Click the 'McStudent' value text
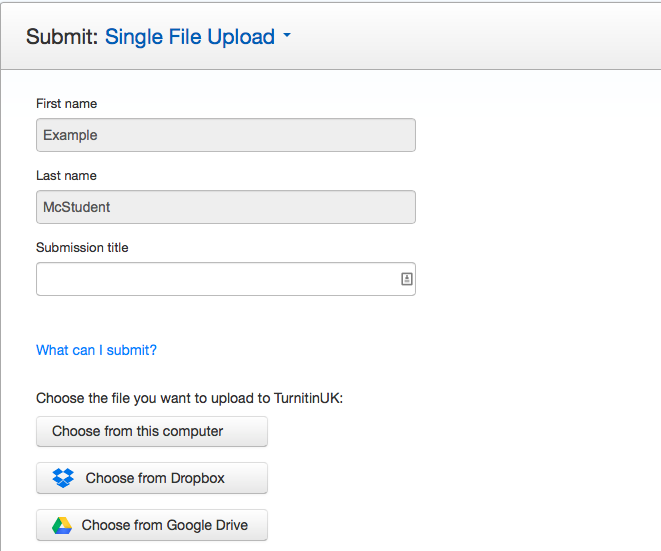The width and height of the screenshot is (661, 551). pyautogui.click(x=77, y=207)
